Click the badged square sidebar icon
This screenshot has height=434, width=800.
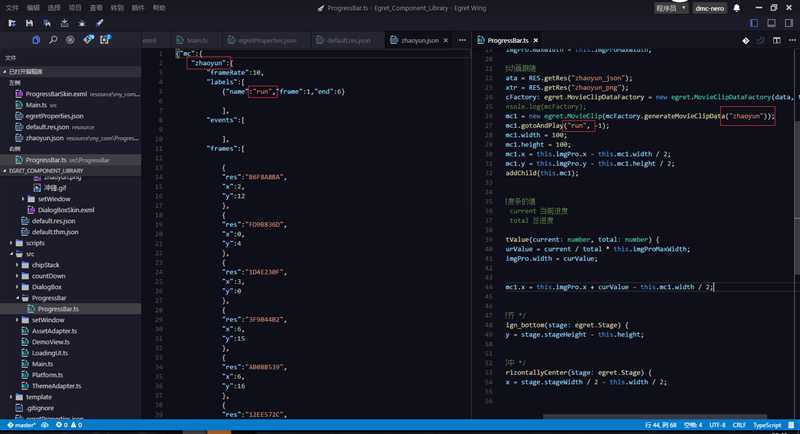(x=105, y=40)
